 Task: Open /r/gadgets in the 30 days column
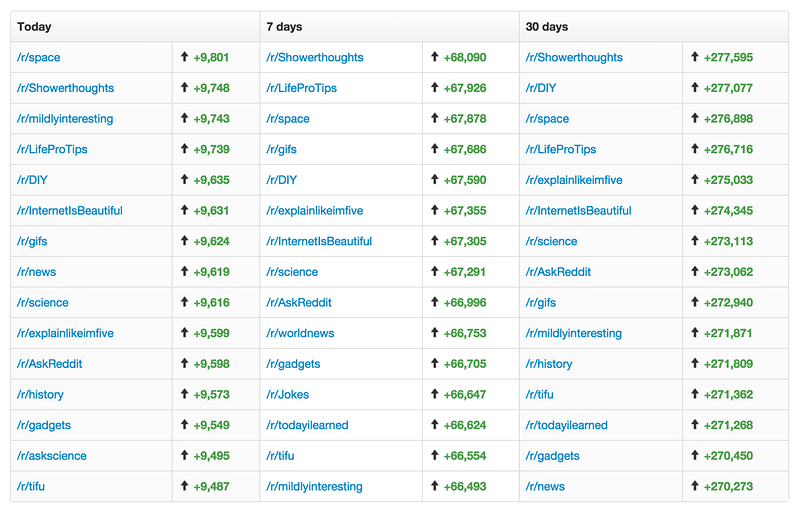coord(553,455)
